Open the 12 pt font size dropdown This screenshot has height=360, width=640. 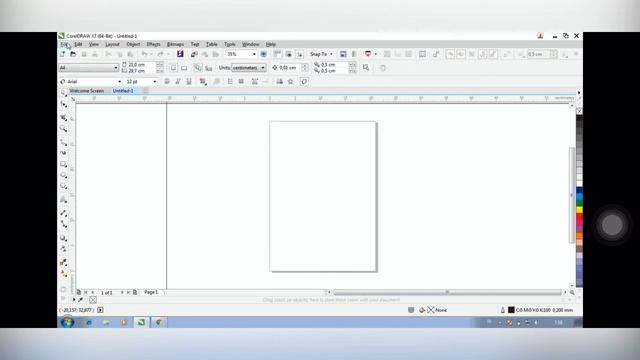click(154, 82)
